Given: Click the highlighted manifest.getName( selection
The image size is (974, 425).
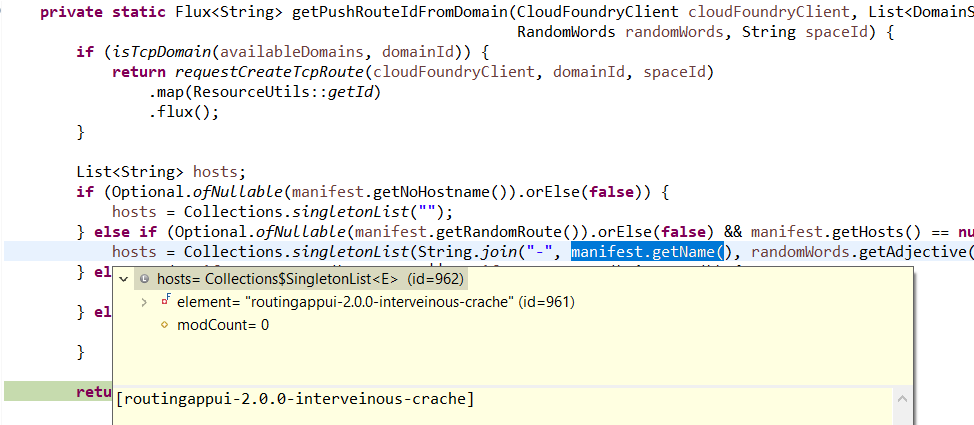Looking at the screenshot, I should (649, 252).
